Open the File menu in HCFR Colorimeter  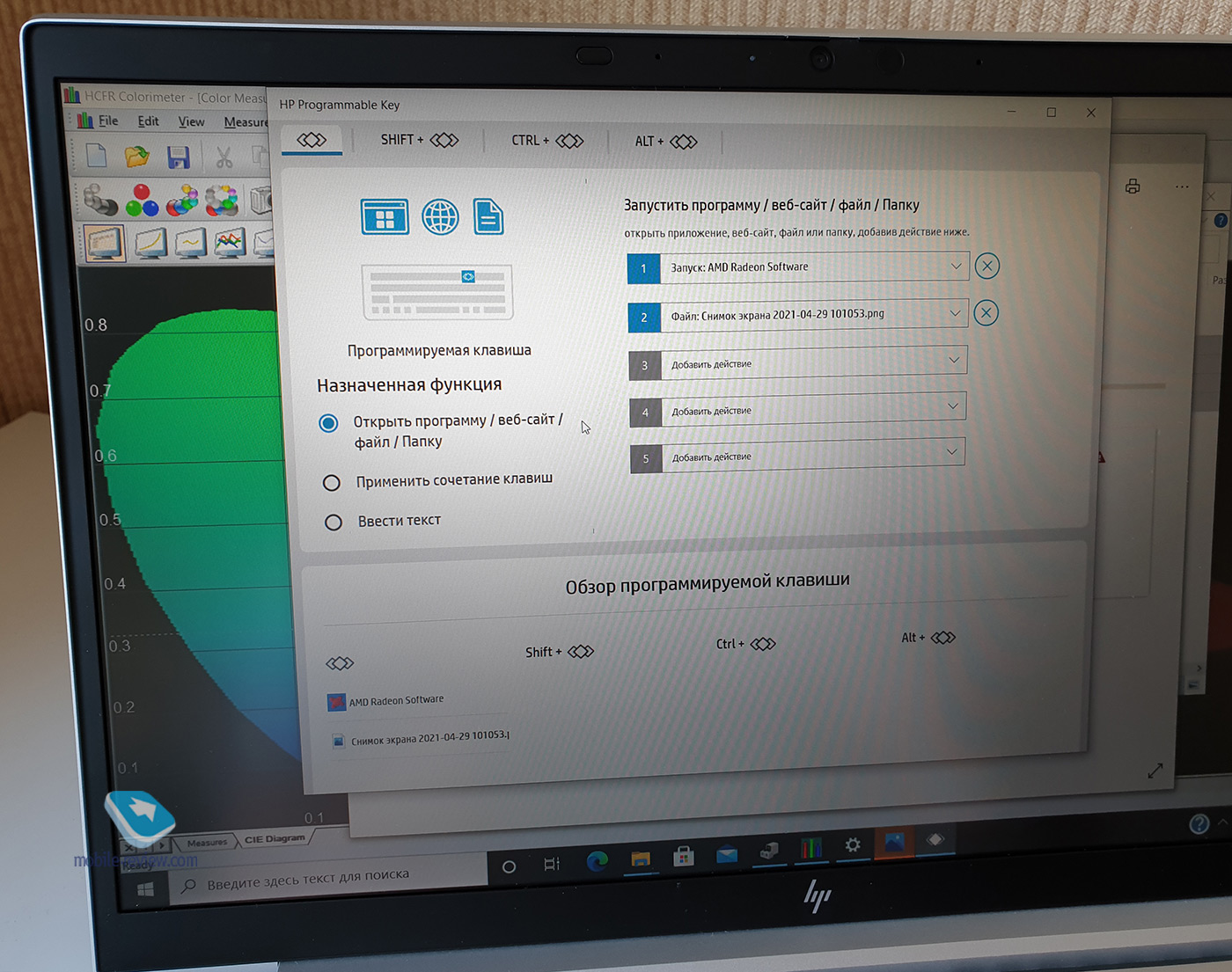(107, 121)
